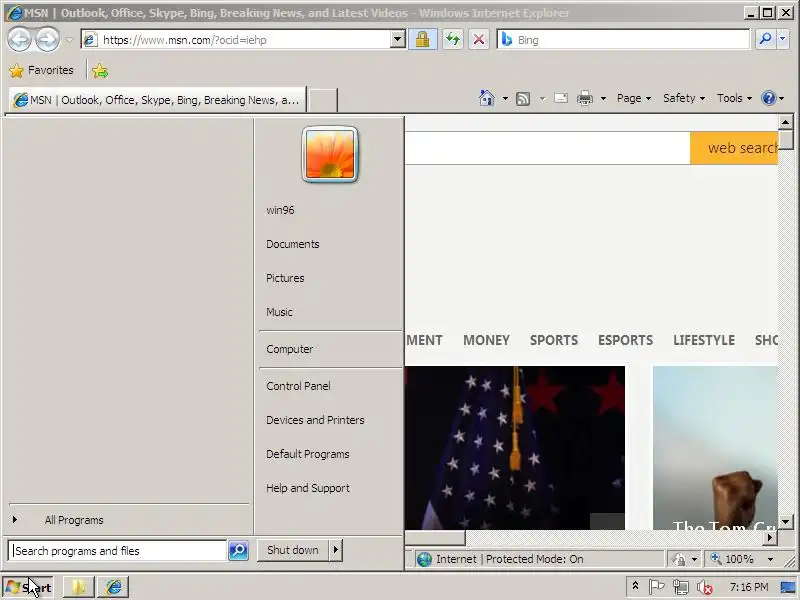The width and height of the screenshot is (800, 600).
Task: Expand All Programs list
Action: point(73,520)
